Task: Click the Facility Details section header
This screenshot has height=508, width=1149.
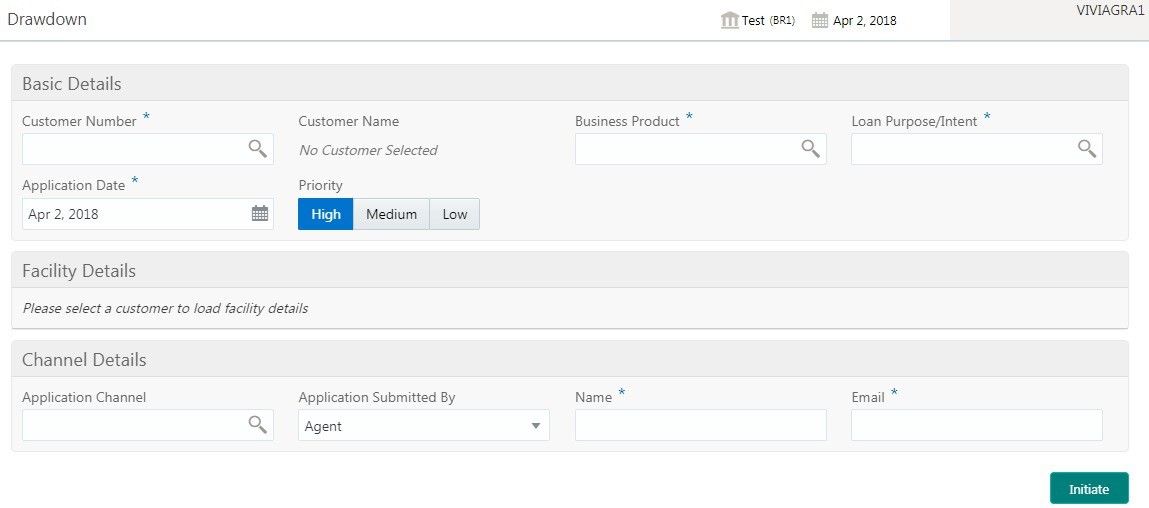Action: (x=79, y=271)
